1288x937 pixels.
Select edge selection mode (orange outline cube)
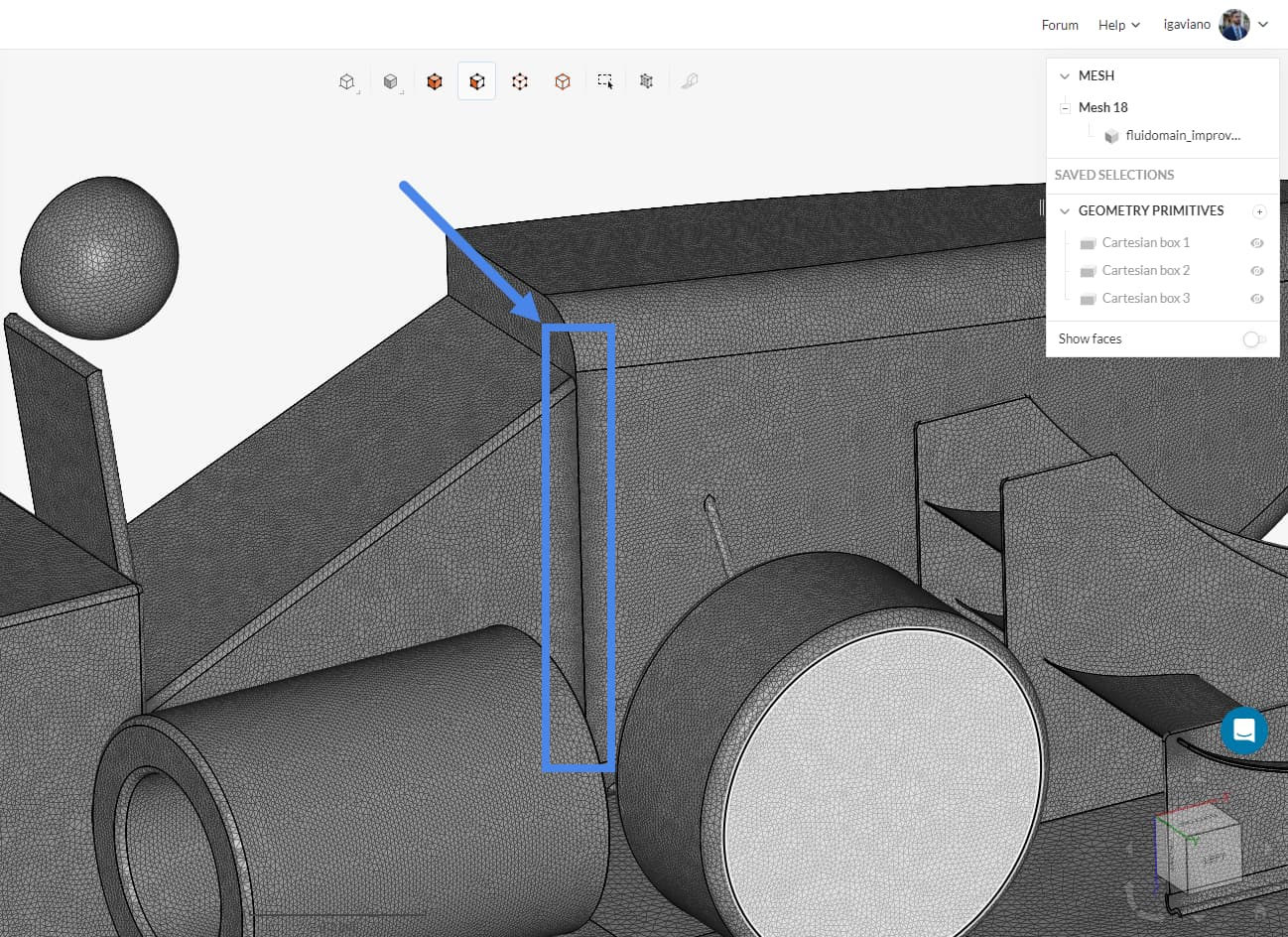(563, 81)
